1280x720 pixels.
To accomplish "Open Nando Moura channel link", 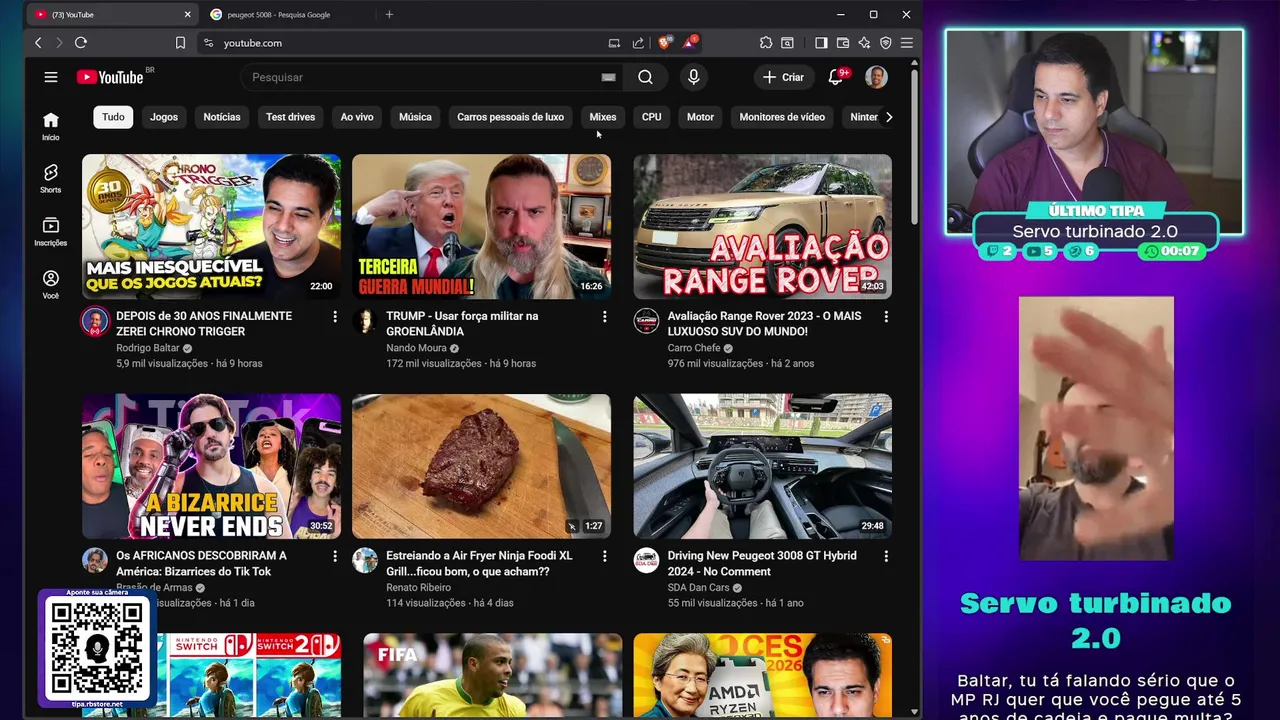I will 416,348.
